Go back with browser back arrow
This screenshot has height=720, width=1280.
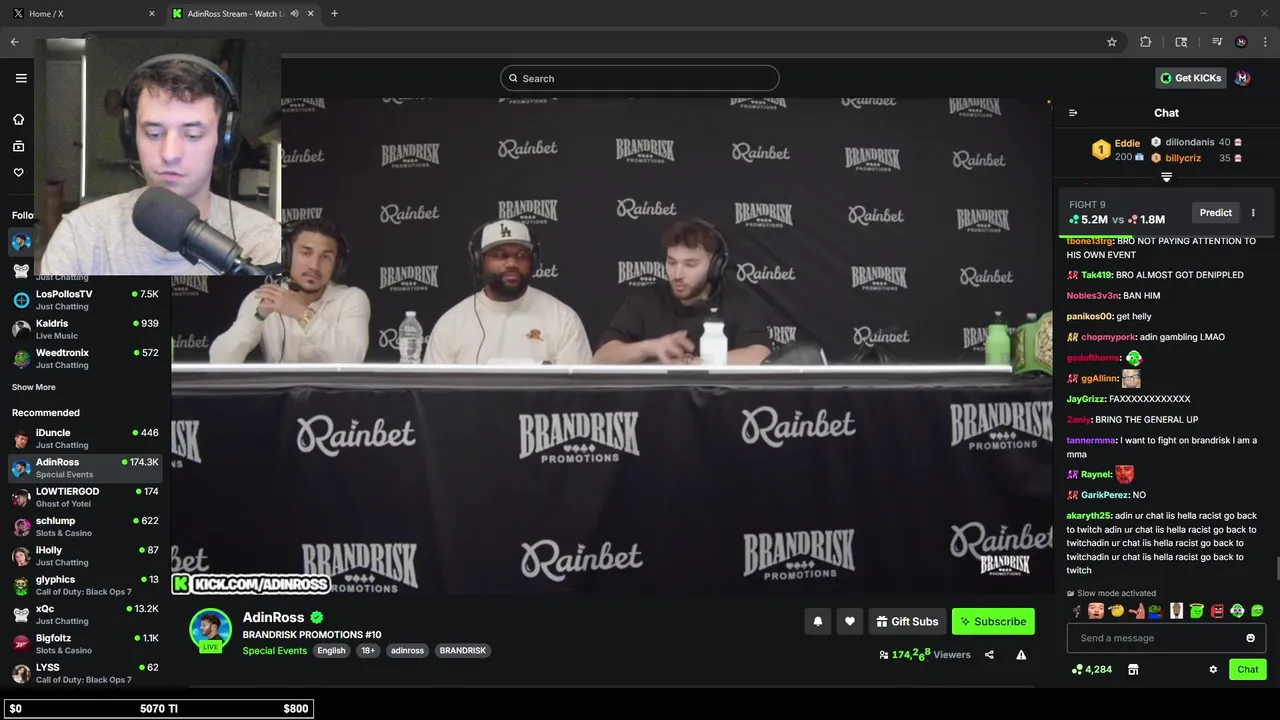[x=14, y=42]
